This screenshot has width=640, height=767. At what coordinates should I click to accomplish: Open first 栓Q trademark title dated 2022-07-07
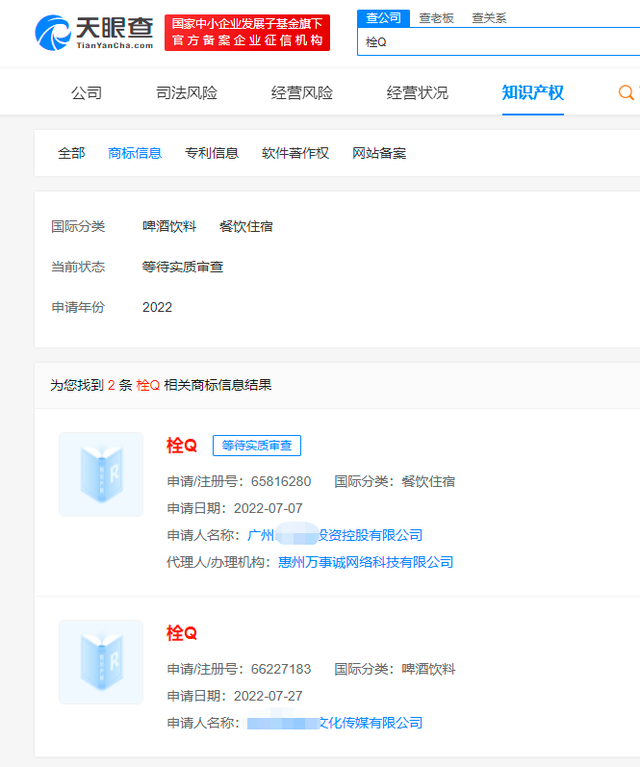coord(182,446)
